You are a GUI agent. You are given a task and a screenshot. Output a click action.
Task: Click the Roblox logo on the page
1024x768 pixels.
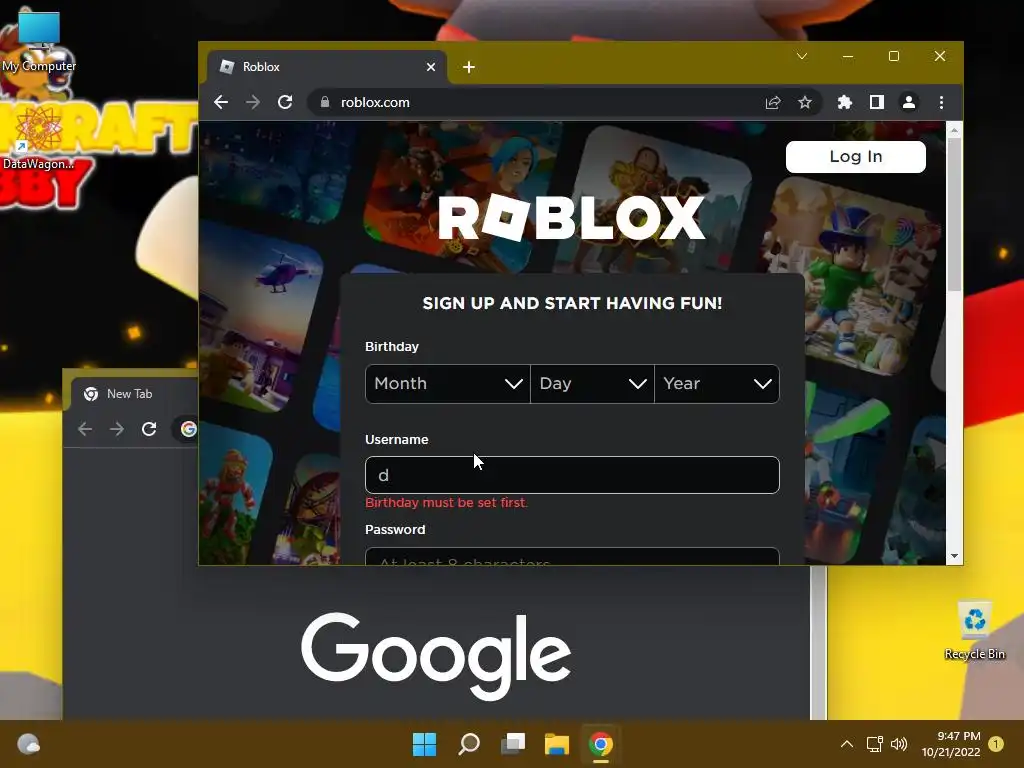[x=572, y=218]
